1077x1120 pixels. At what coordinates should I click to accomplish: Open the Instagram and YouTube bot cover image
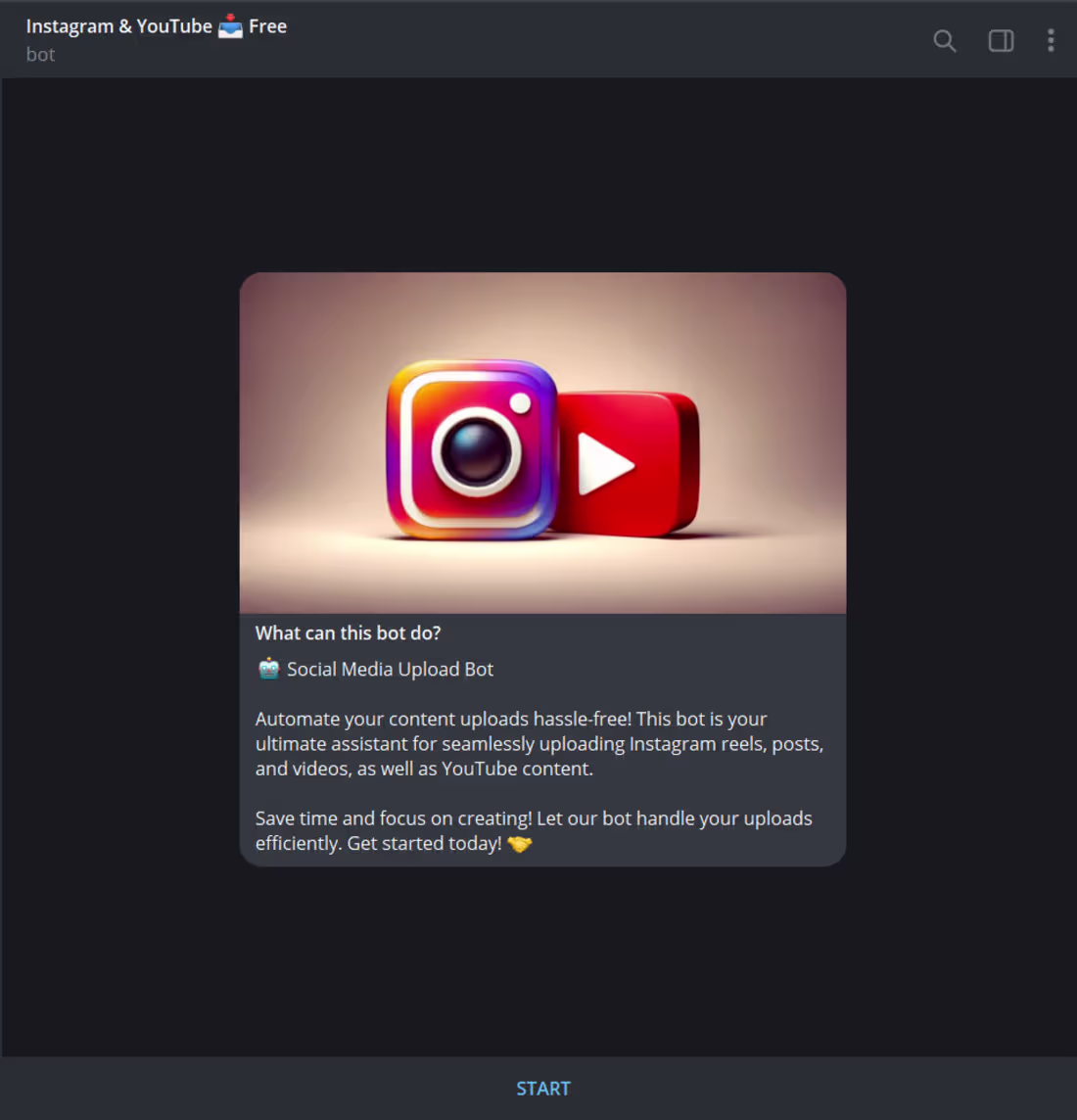(x=542, y=442)
